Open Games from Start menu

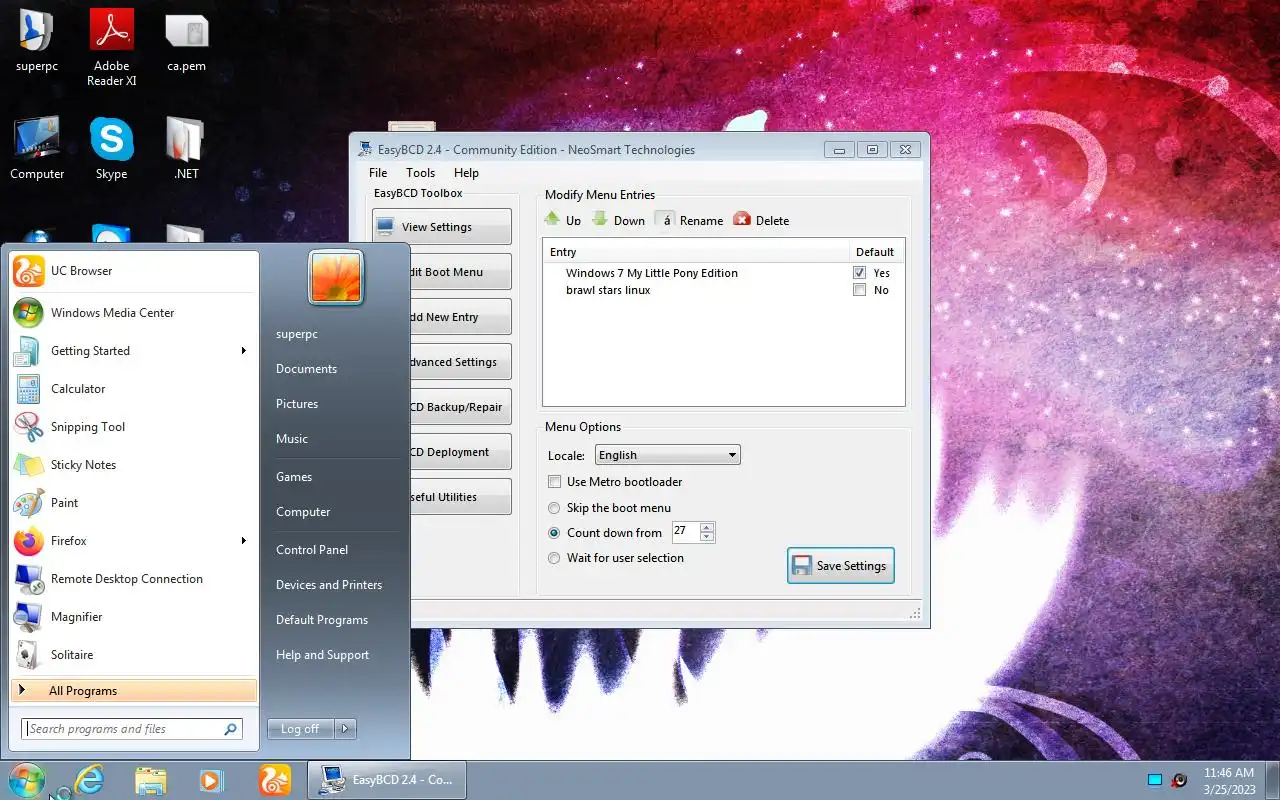tap(294, 477)
